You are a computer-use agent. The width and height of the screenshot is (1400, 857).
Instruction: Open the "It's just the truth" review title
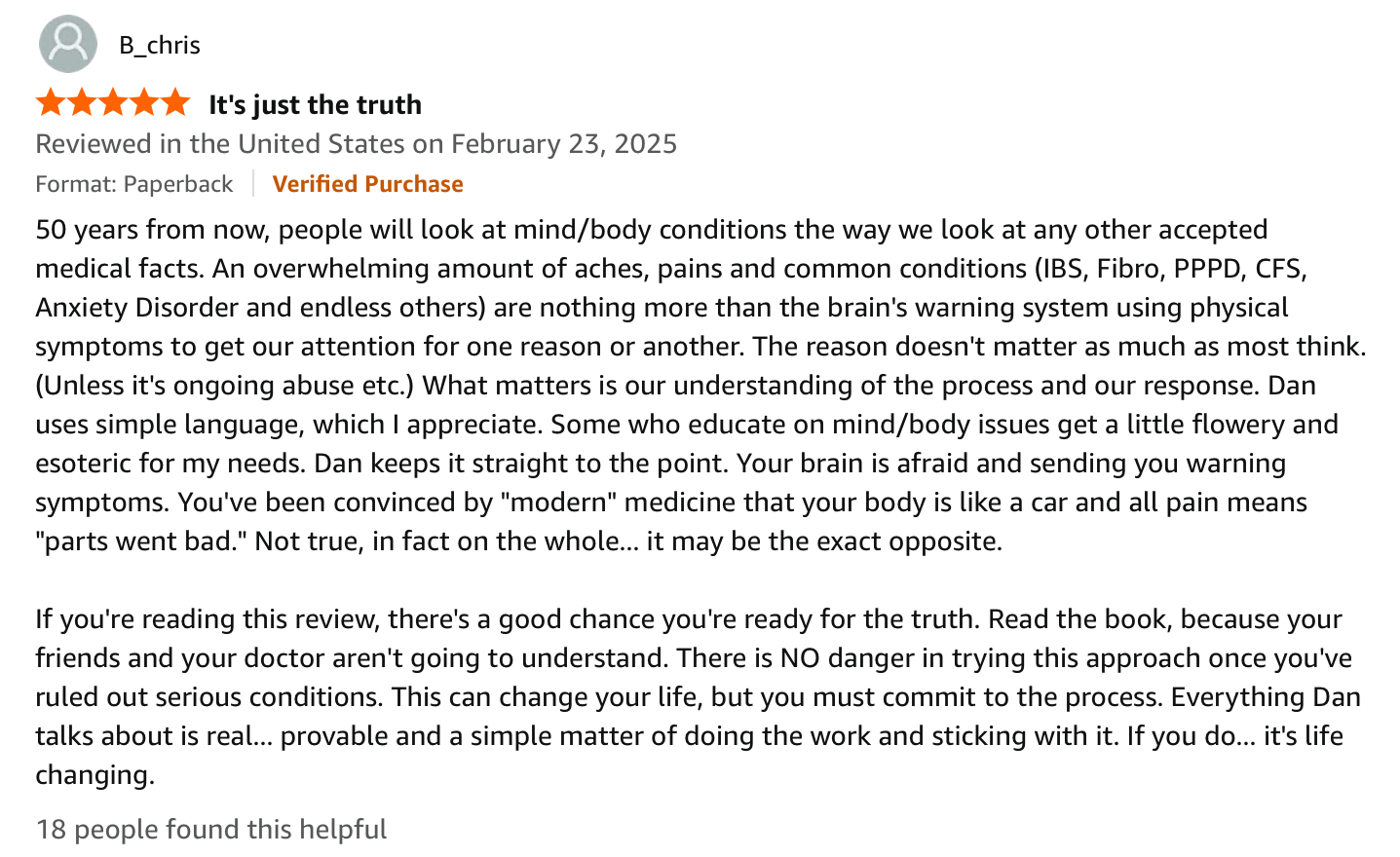(315, 104)
